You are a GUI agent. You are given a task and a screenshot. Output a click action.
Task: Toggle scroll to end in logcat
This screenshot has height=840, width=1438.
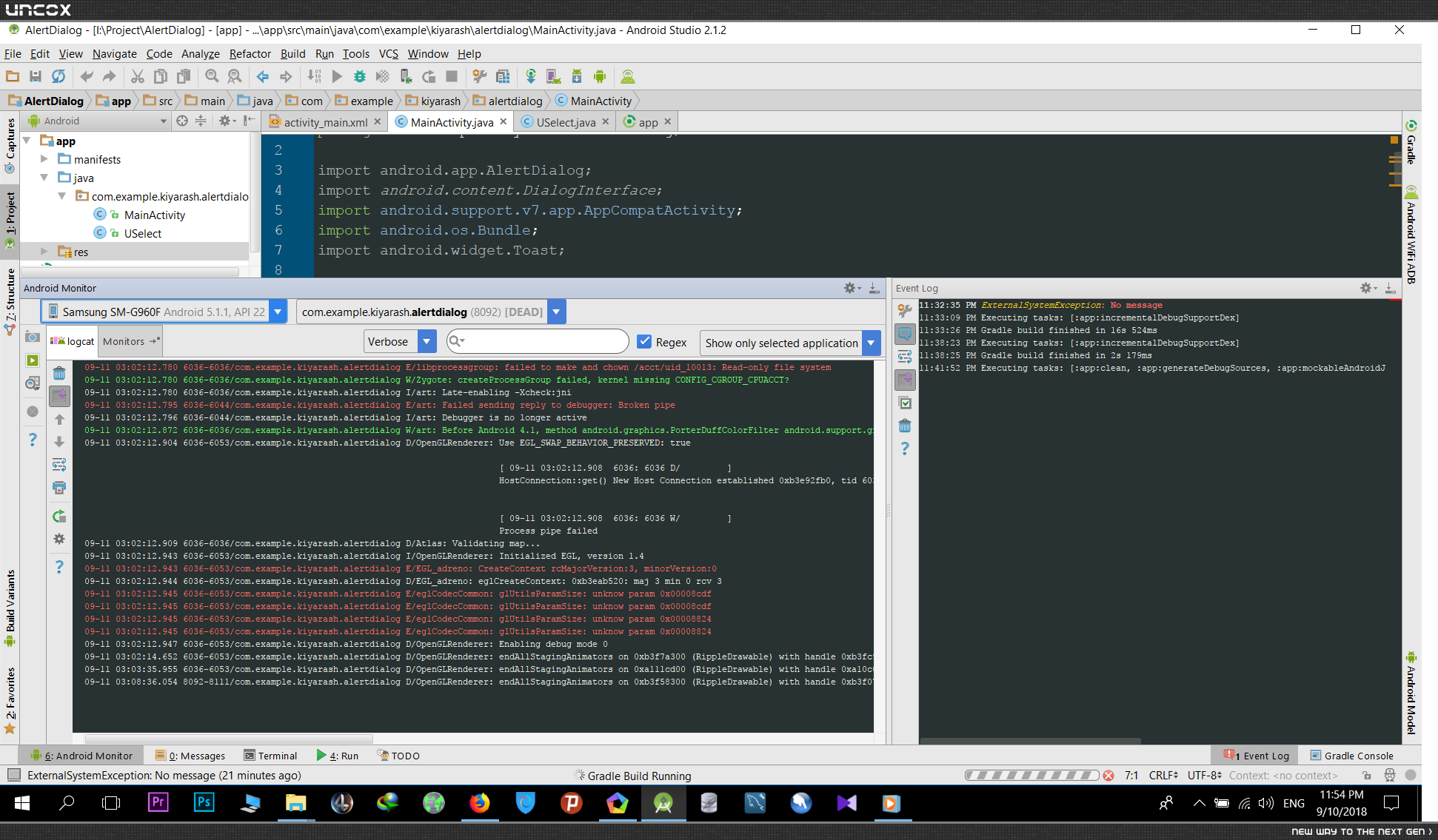[x=59, y=396]
